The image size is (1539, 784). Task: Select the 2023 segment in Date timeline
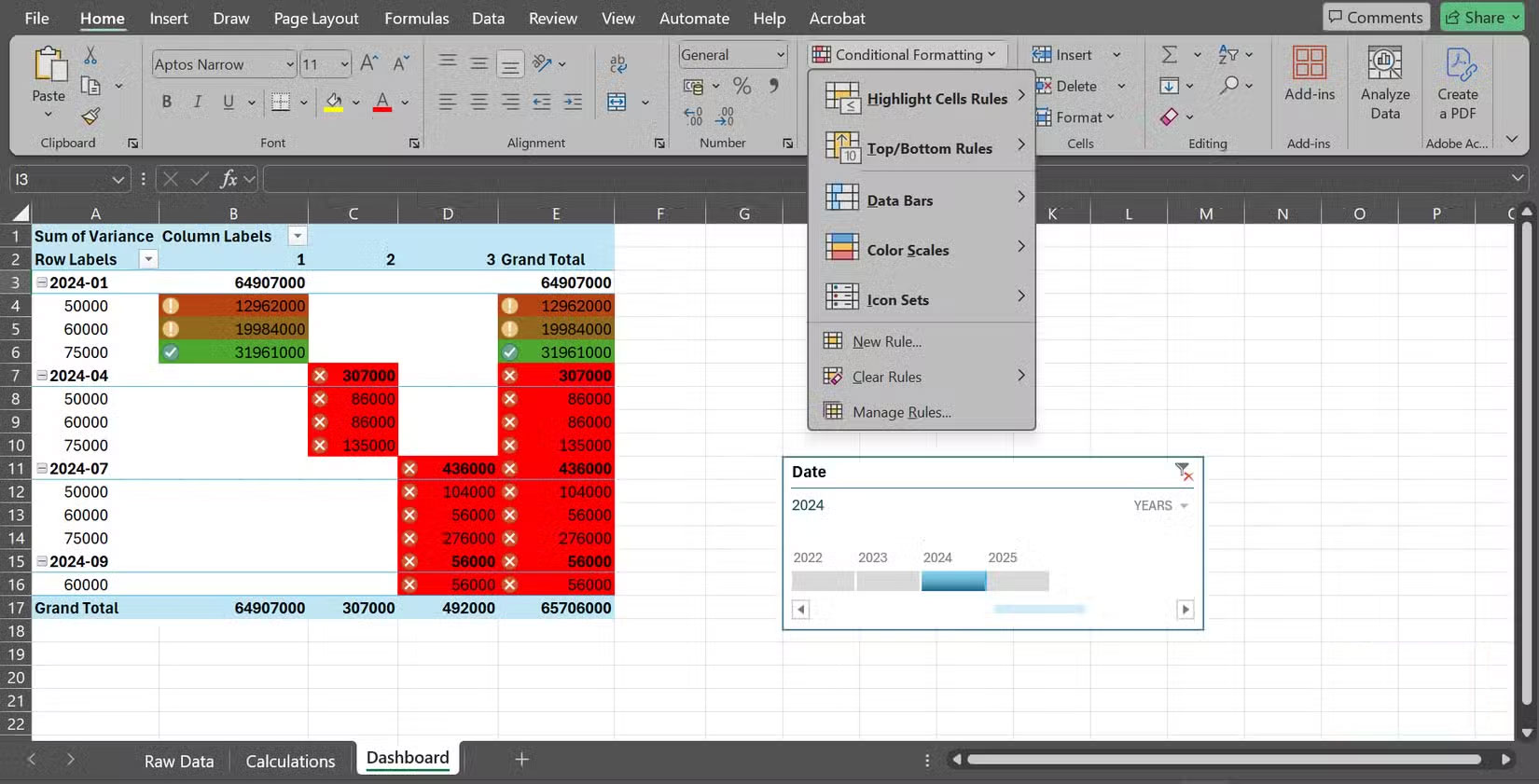[x=887, y=582]
